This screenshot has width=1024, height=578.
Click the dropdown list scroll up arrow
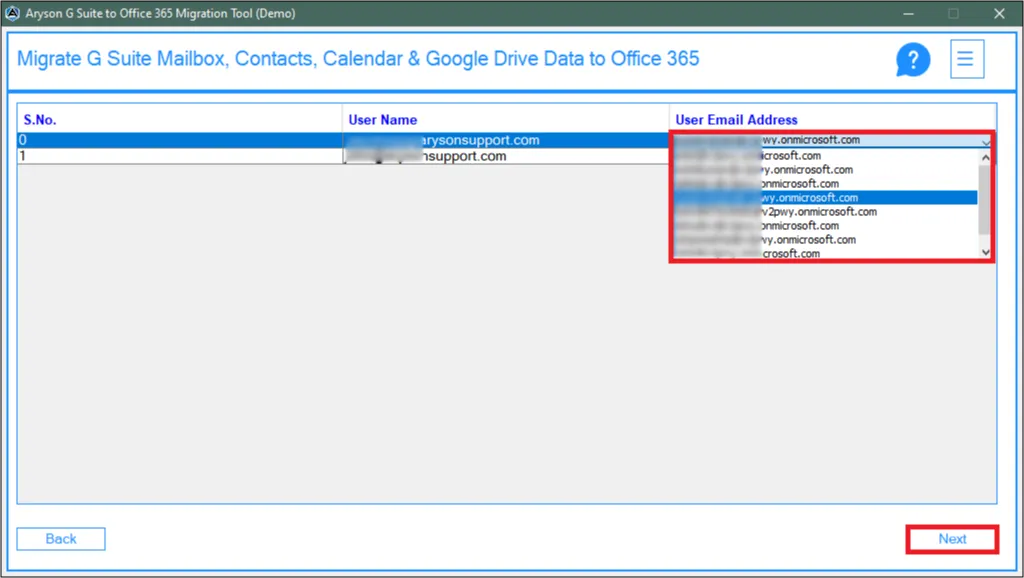(x=985, y=157)
